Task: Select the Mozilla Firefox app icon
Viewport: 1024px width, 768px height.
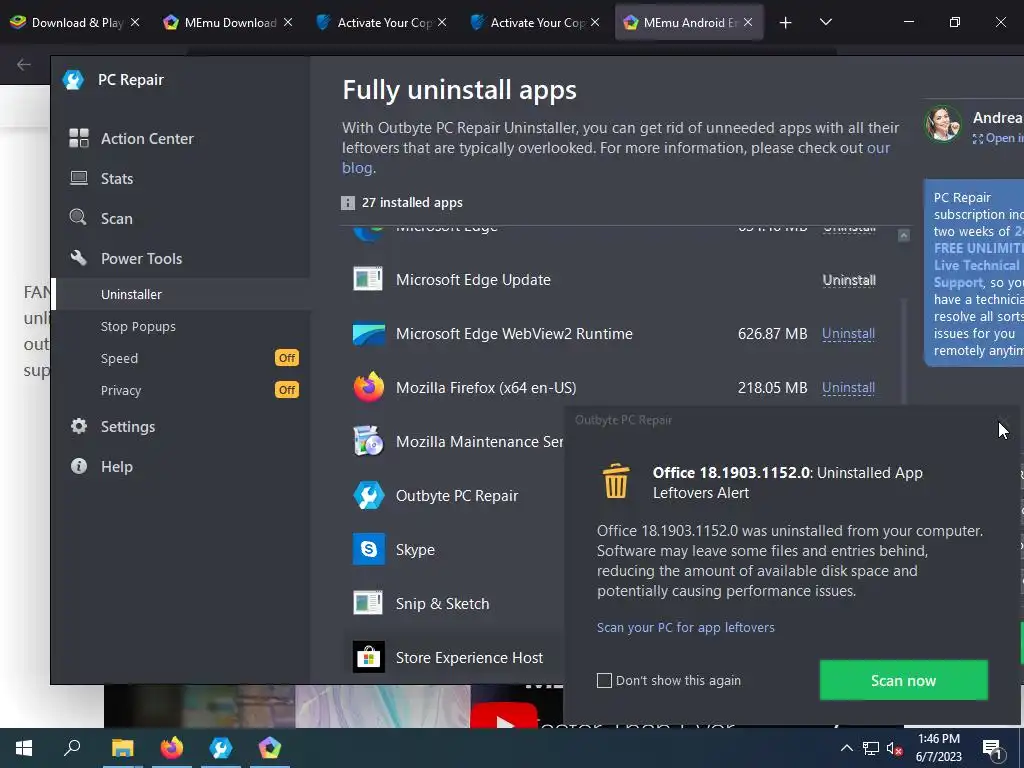Action: (x=368, y=387)
